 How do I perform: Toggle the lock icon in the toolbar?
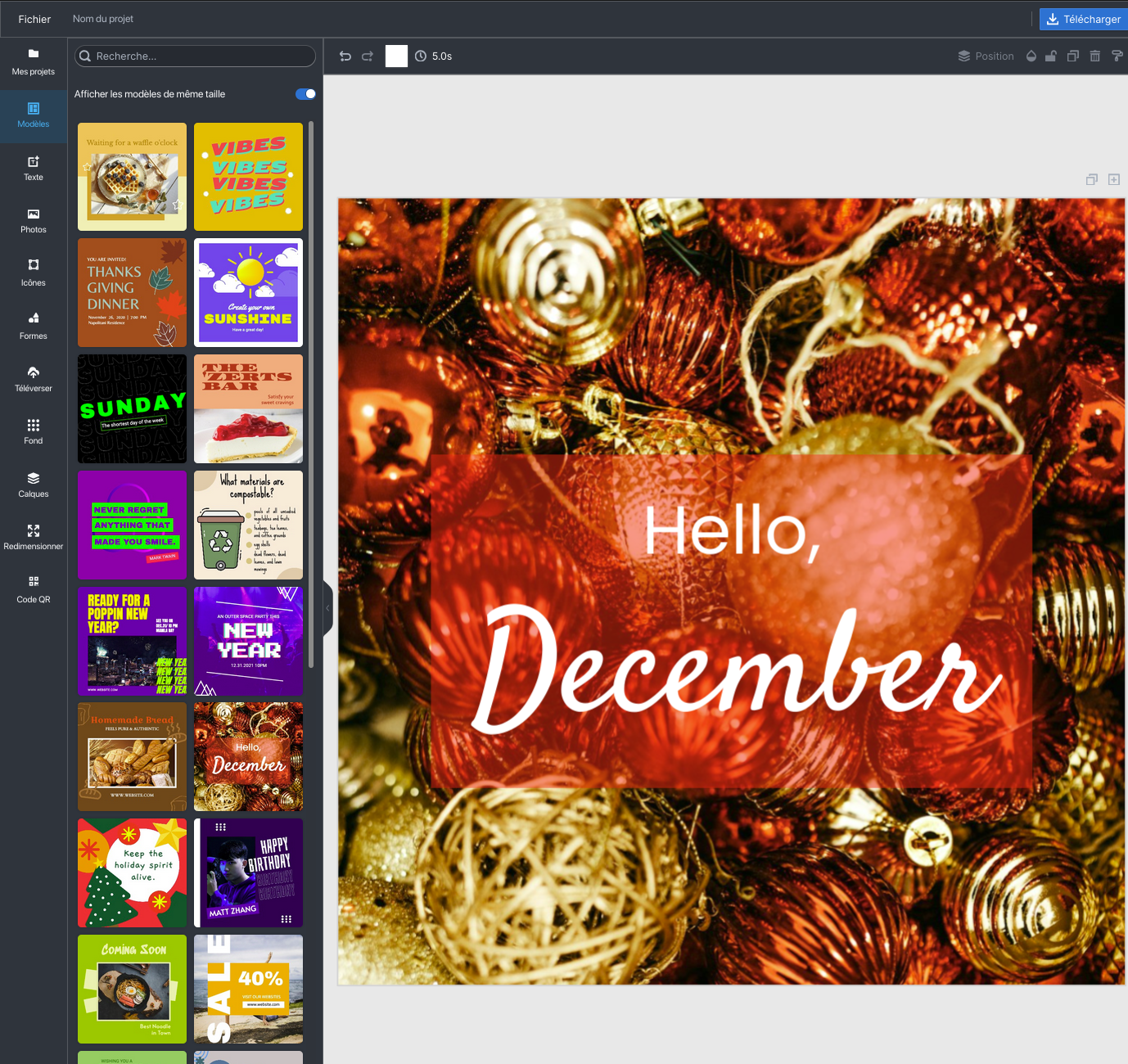coord(1051,56)
